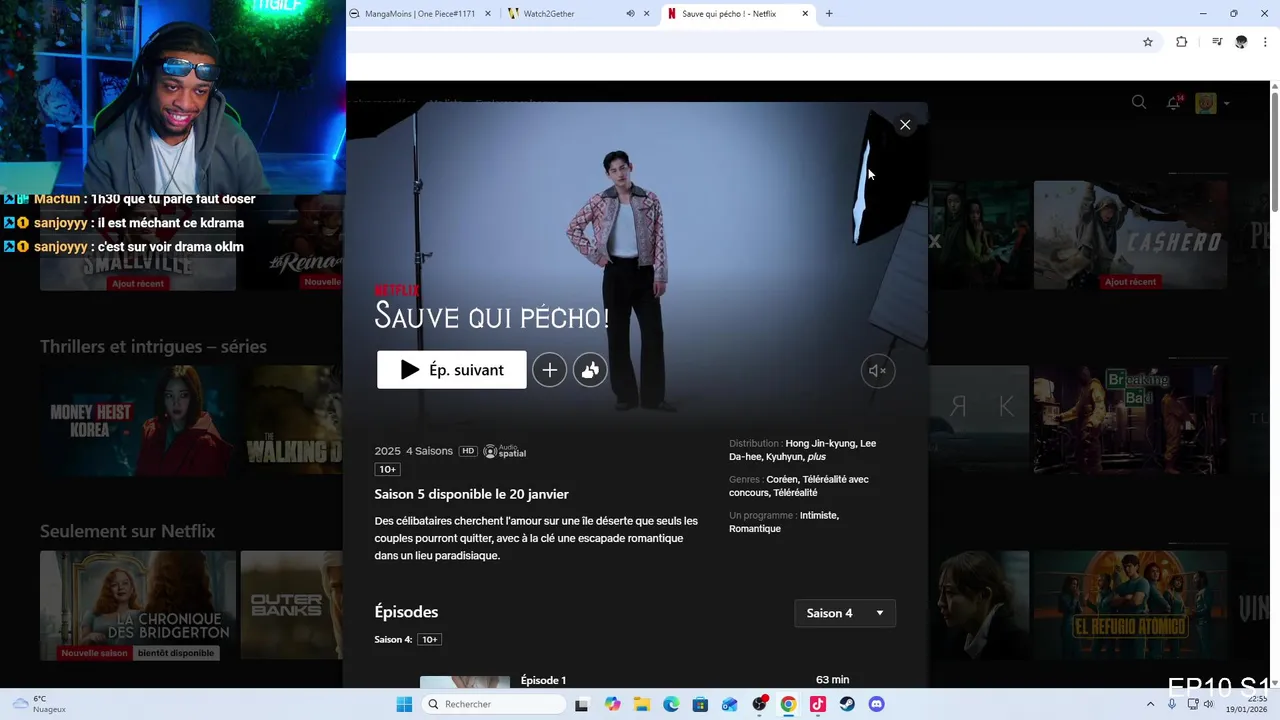Open Chrome three-dot menu
The height and width of the screenshot is (720, 1280).
click(x=1266, y=42)
